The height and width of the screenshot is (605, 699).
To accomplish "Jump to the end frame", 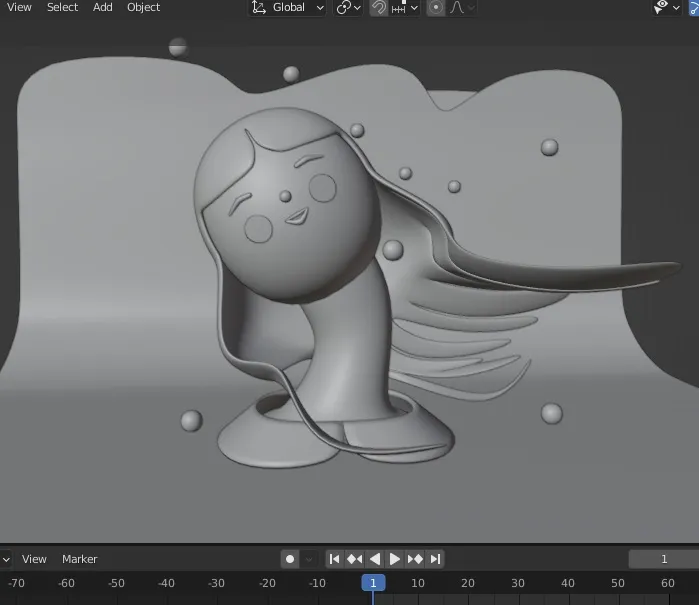I will point(435,559).
